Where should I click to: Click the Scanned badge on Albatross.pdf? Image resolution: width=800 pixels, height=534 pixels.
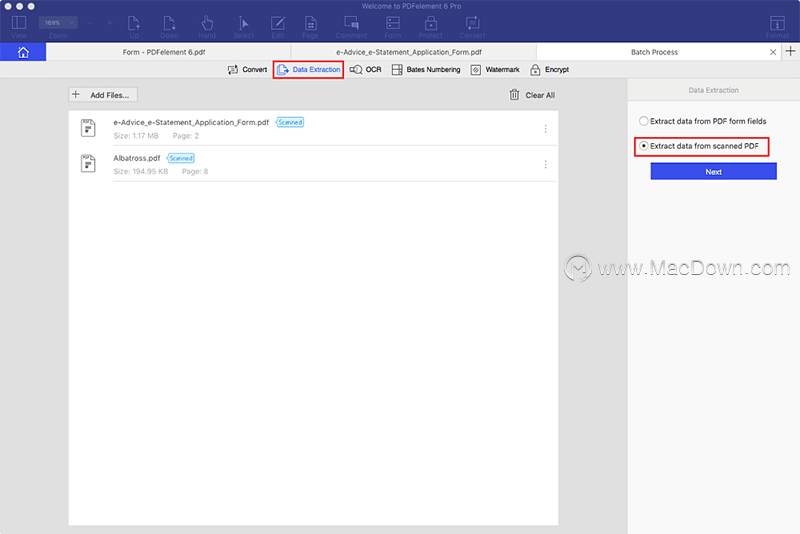[181, 158]
